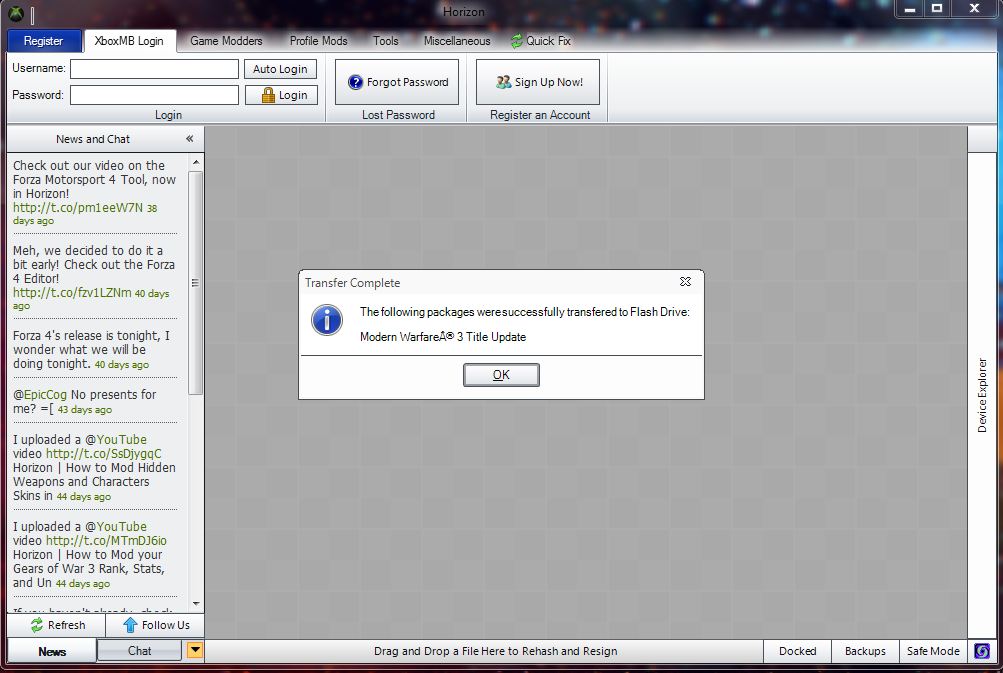Click the Horizon swirl icon in status bar
Screen dimensions: 1003x673
click(982, 651)
